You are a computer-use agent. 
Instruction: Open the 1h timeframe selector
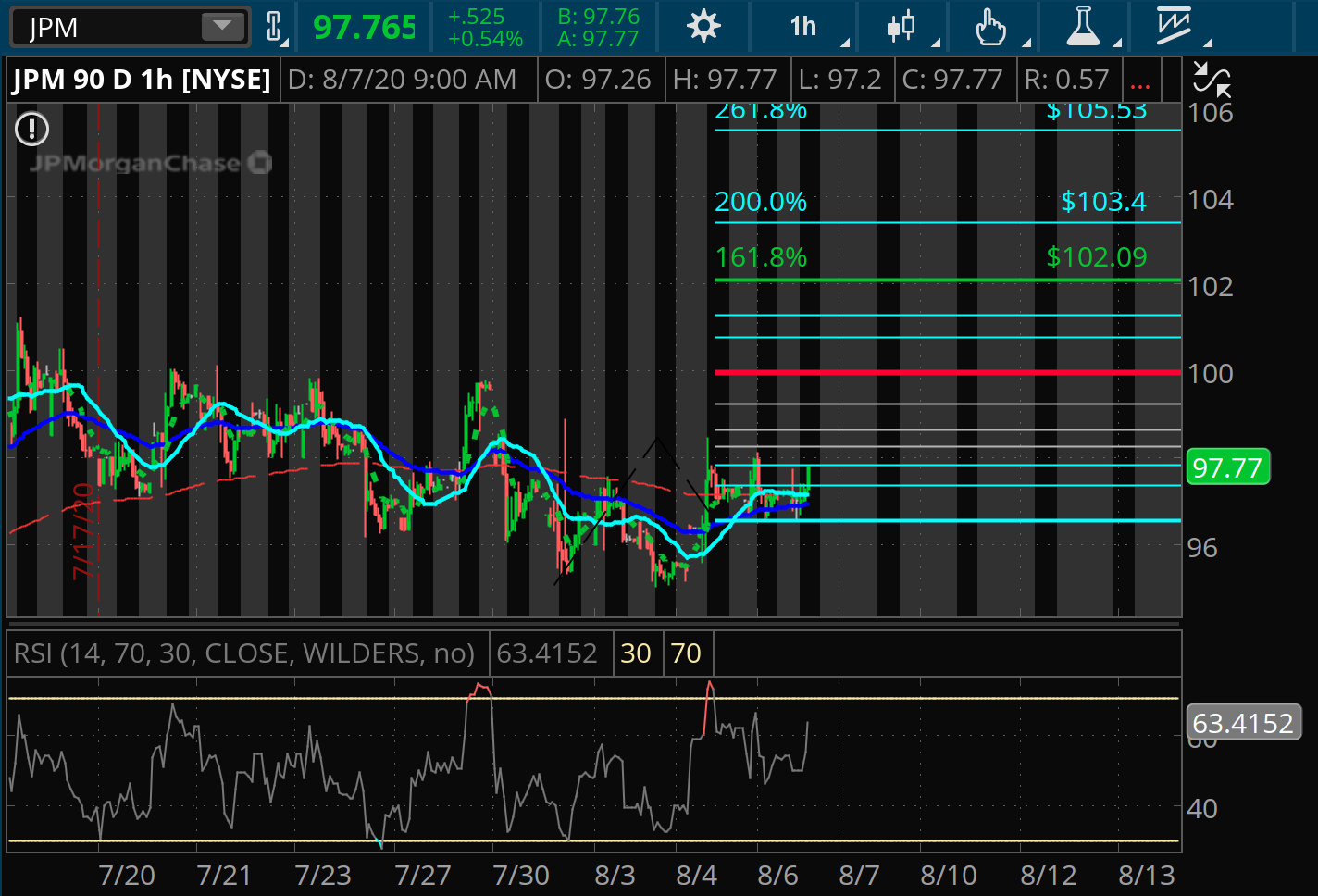tap(803, 26)
